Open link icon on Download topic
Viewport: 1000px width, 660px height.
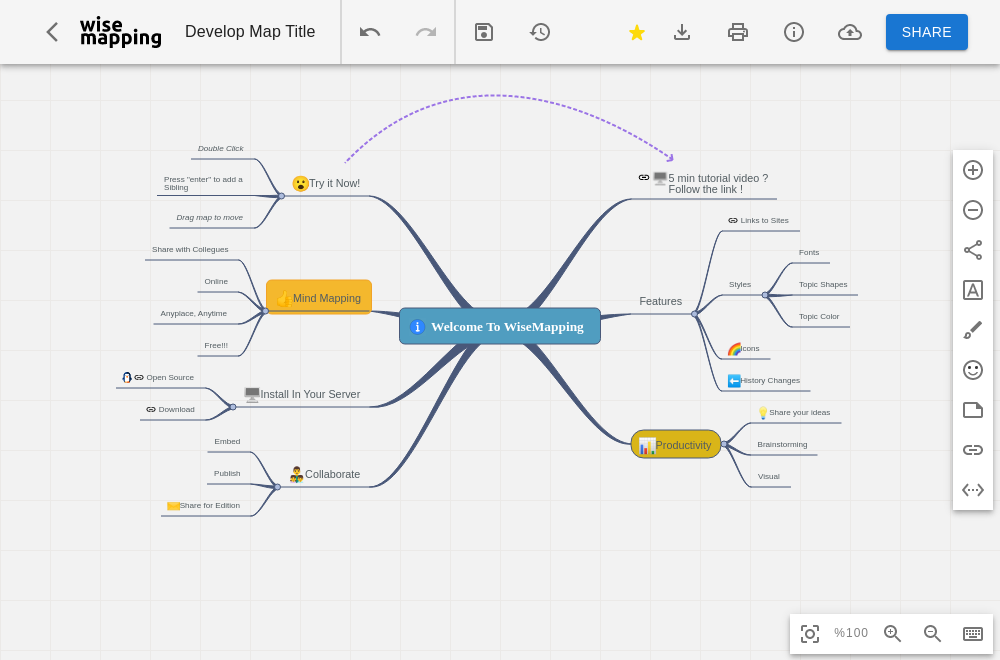tap(151, 409)
